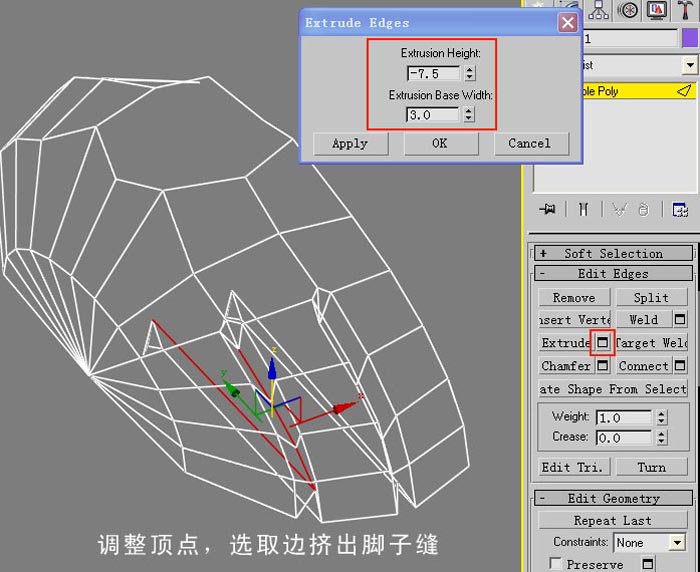Image resolution: width=700 pixels, height=572 pixels.
Task: Click the Repeat Last button
Action: point(613,520)
